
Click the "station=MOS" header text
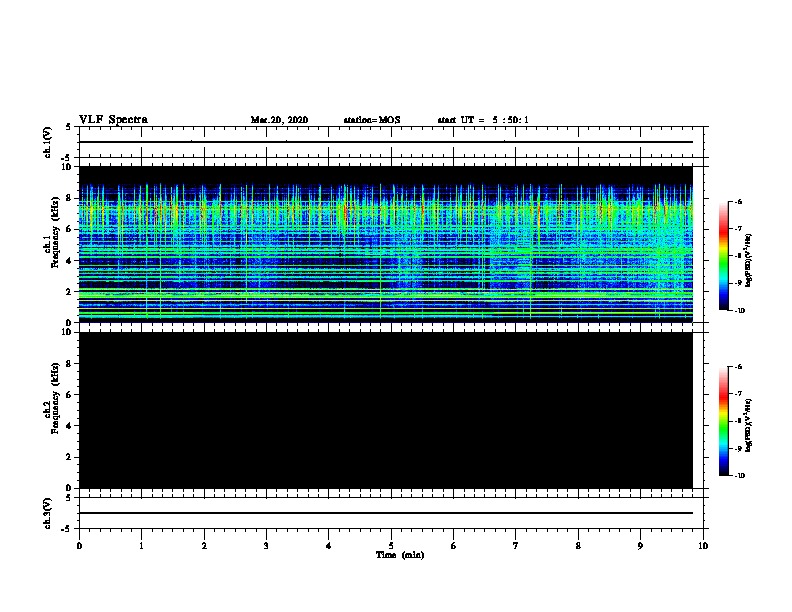pos(372,120)
